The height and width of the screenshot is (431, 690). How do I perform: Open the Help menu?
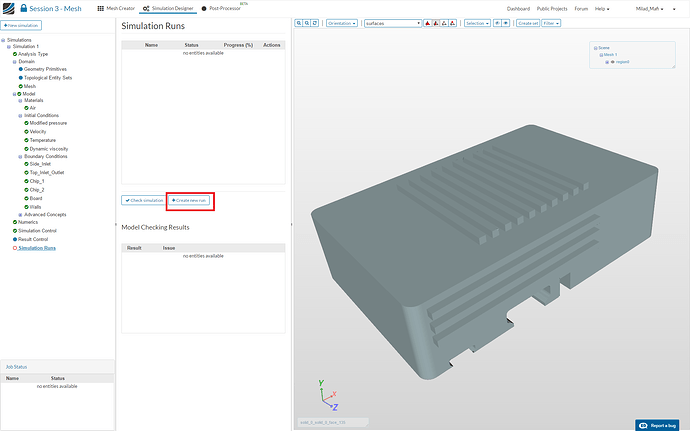(602, 9)
